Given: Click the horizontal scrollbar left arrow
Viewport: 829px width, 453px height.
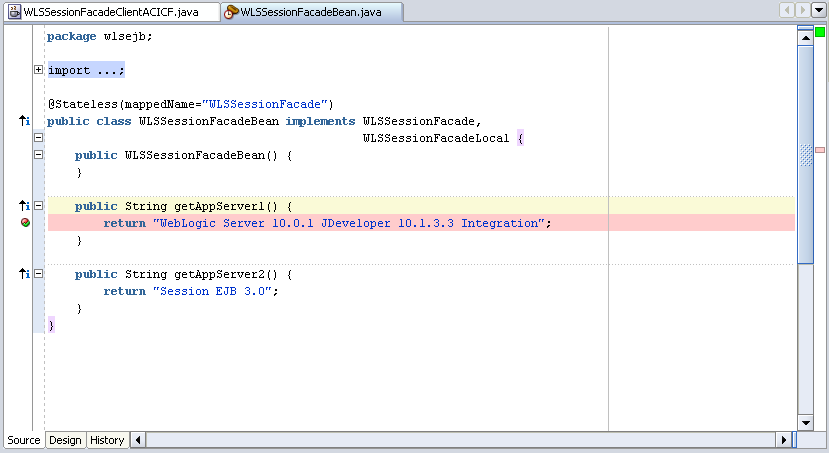Looking at the screenshot, I should pos(138,440).
